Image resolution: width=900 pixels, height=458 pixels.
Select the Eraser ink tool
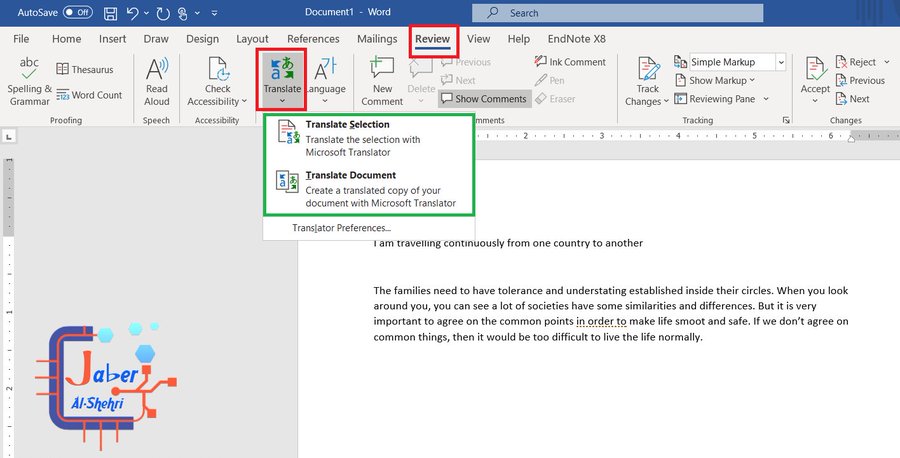pyautogui.click(x=554, y=99)
